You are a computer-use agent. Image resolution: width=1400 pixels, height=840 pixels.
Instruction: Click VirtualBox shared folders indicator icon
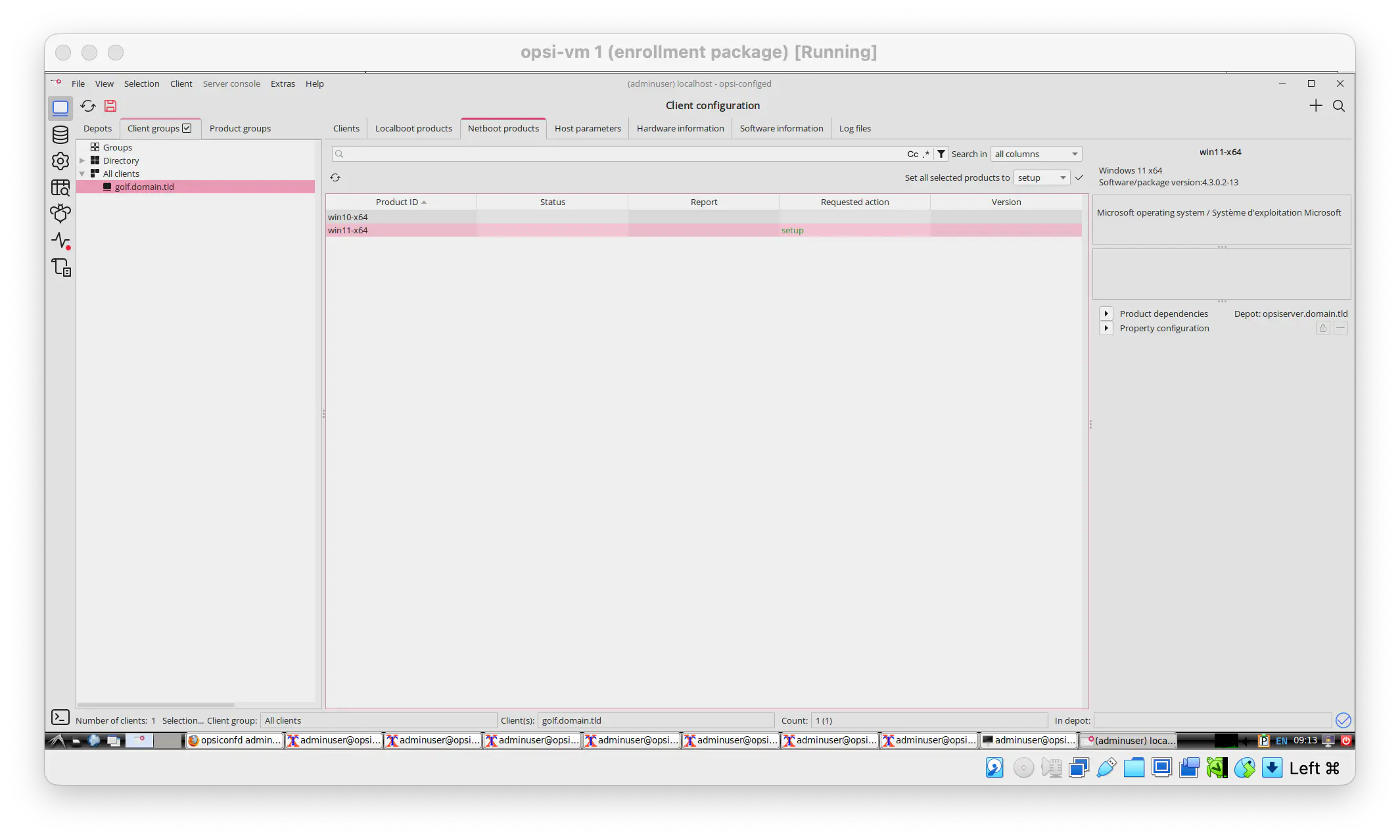[x=1134, y=768]
